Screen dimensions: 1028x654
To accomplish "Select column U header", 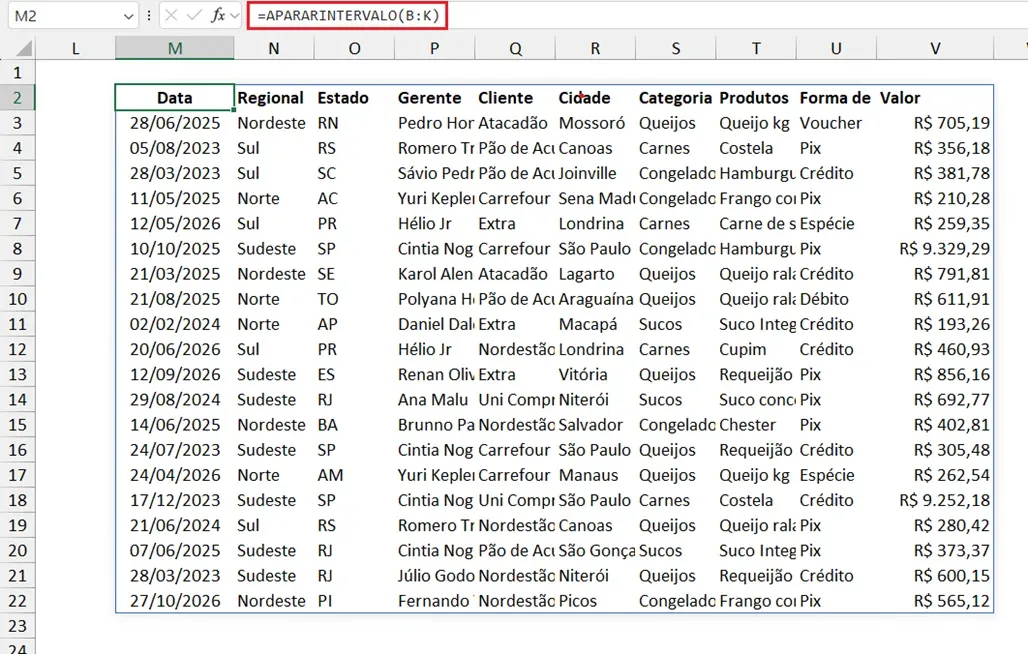I will 837,48.
